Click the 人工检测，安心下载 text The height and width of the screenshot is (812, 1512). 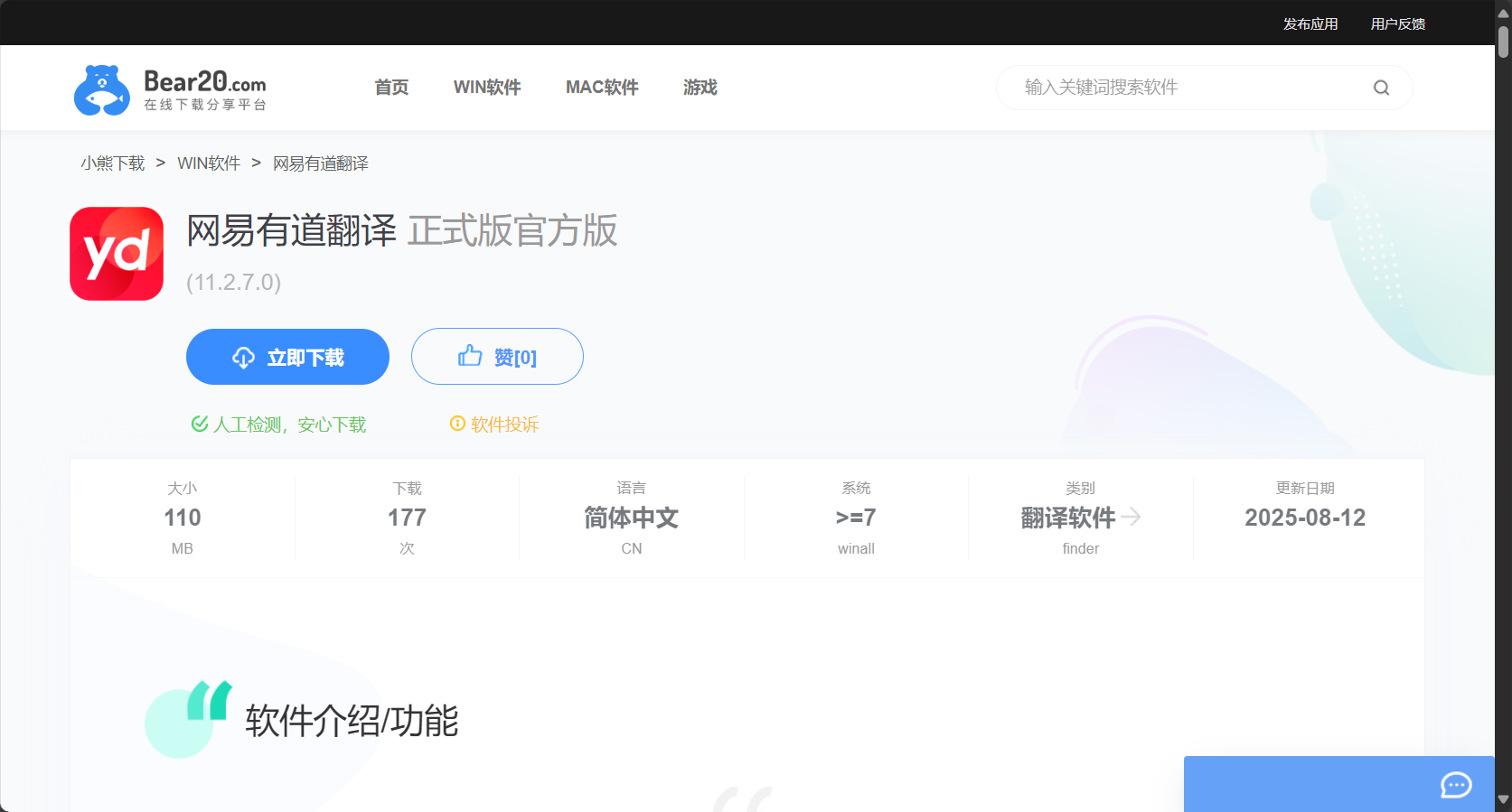pyautogui.click(x=289, y=425)
